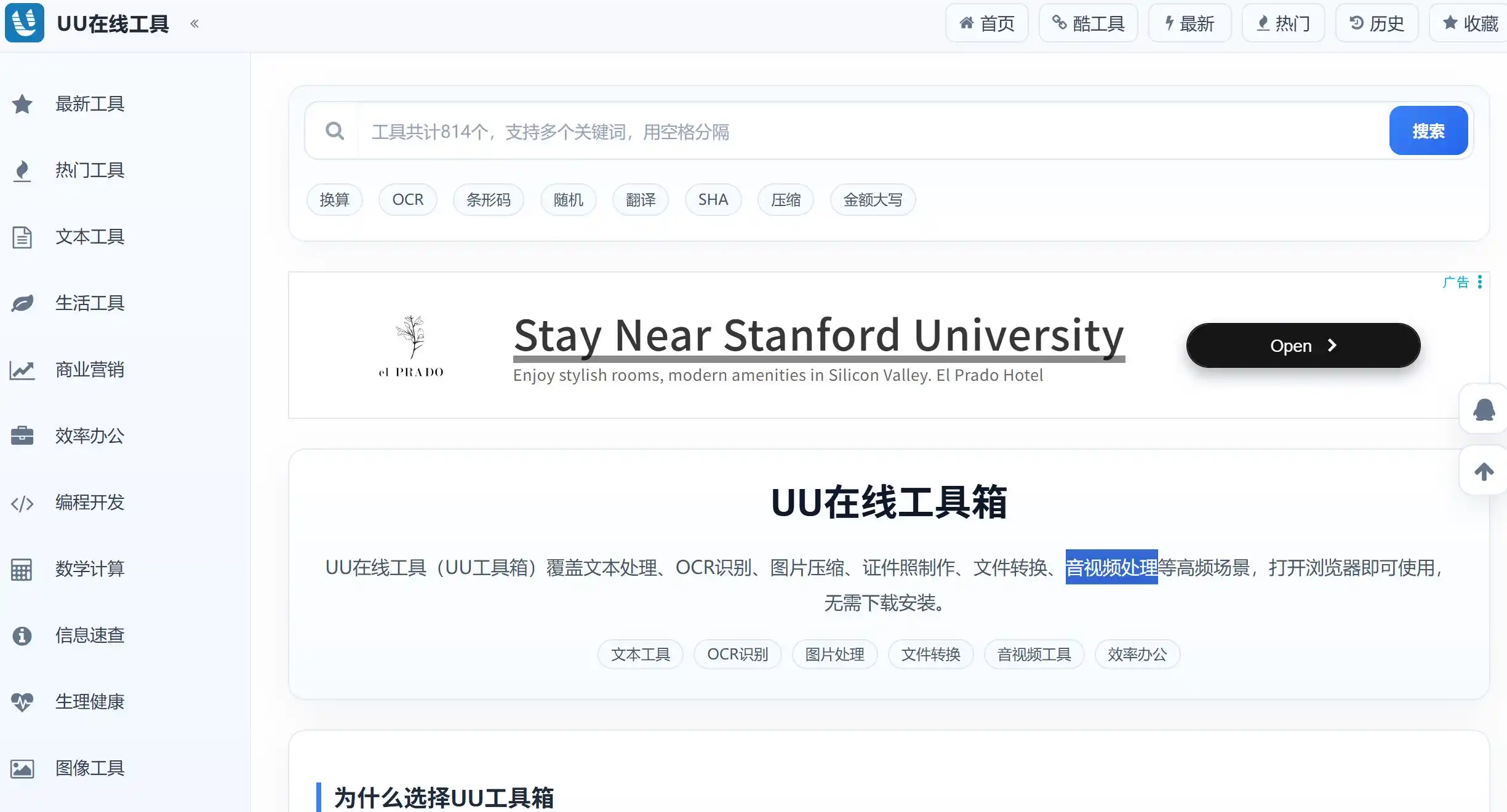
Task: Click the magnifier icon in search box
Action: point(335,131)
